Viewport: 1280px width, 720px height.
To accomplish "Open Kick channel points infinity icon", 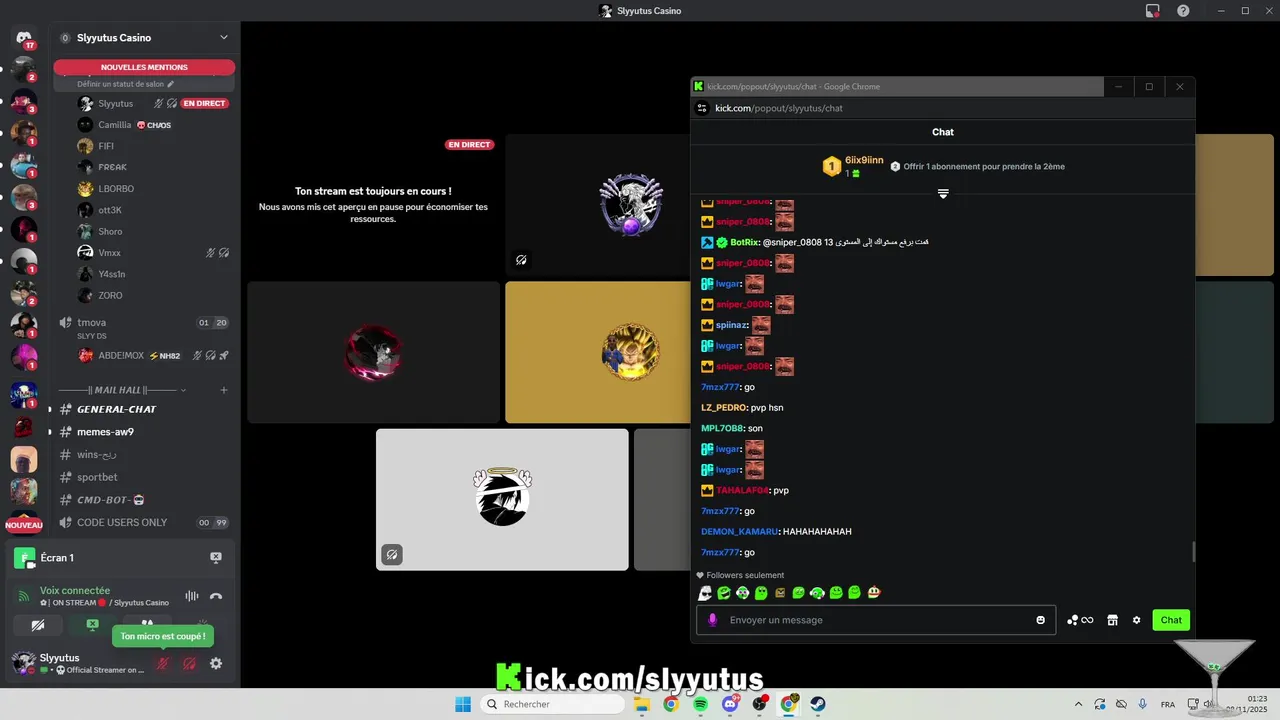I will coord(1080,620).
